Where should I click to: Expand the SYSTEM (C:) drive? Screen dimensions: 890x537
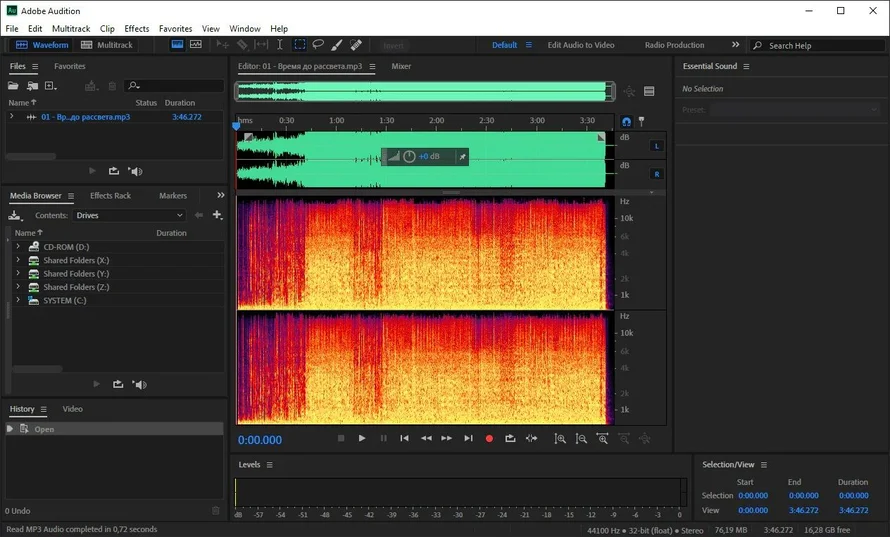18,300
